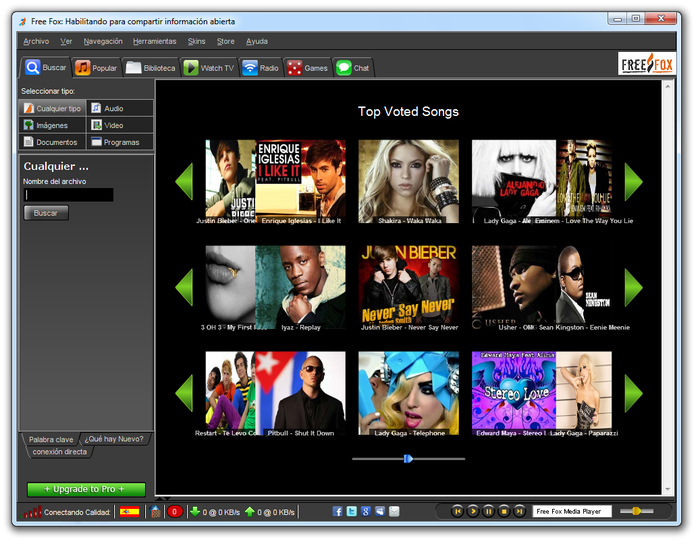The image size is (700, 548).
Task: Open the Chat tab
Action: pyautogui.click(x=353, y=68)
